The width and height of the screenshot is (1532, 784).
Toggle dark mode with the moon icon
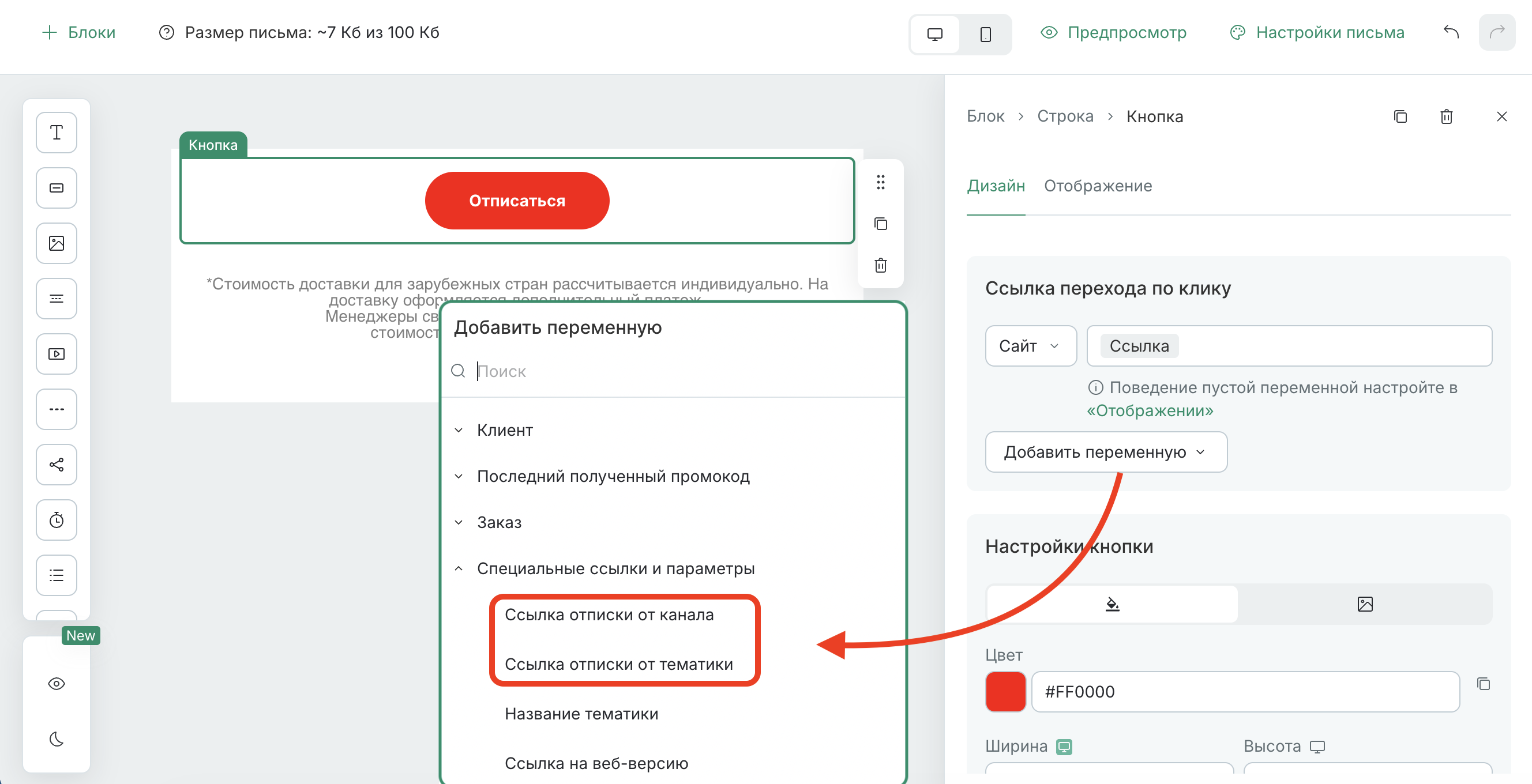tap(57, 739)
